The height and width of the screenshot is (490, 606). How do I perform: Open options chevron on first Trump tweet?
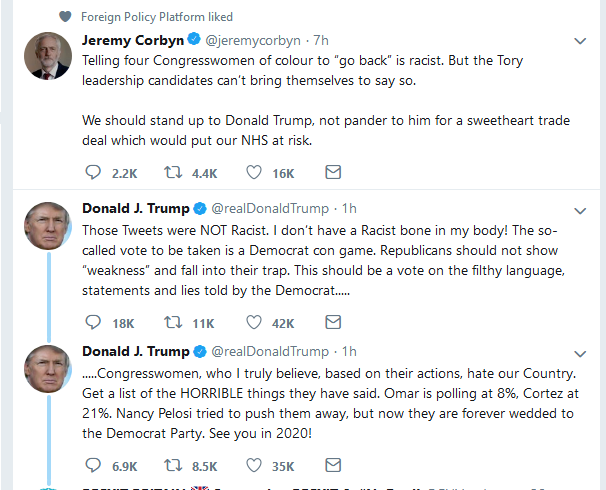click(579, 210)
